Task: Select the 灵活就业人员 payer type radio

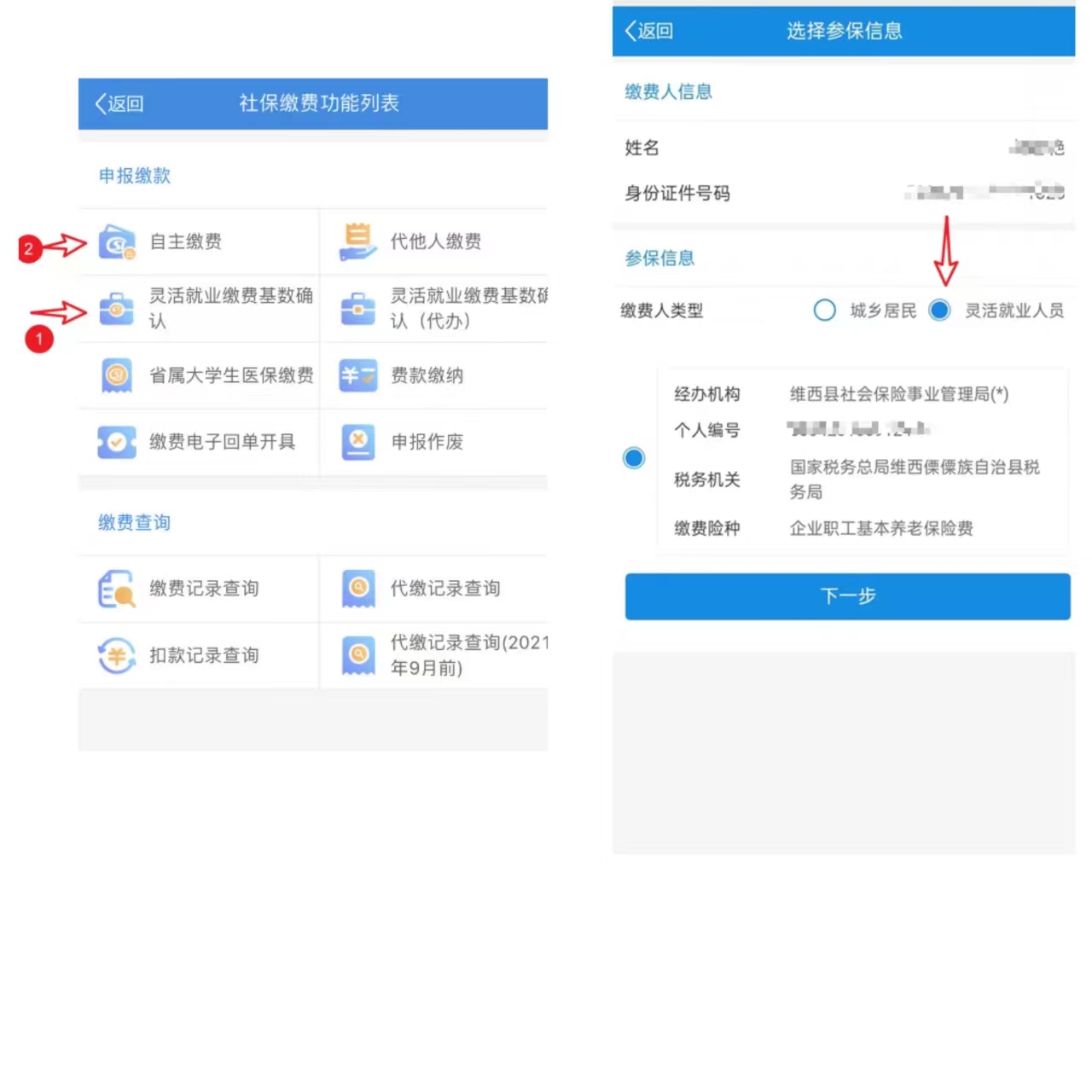Action: pyautogui.click(x=939, y=311)
